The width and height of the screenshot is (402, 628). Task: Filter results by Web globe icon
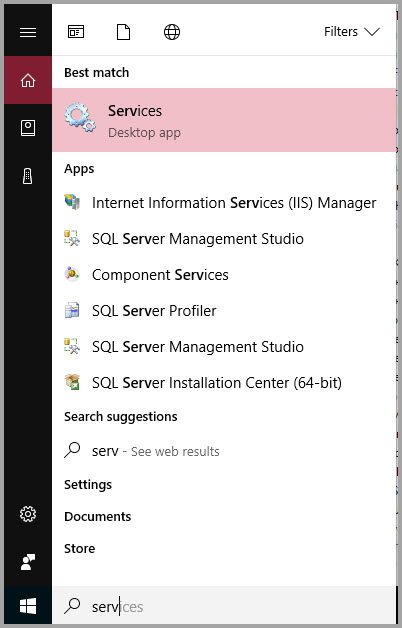pos(172,32)
